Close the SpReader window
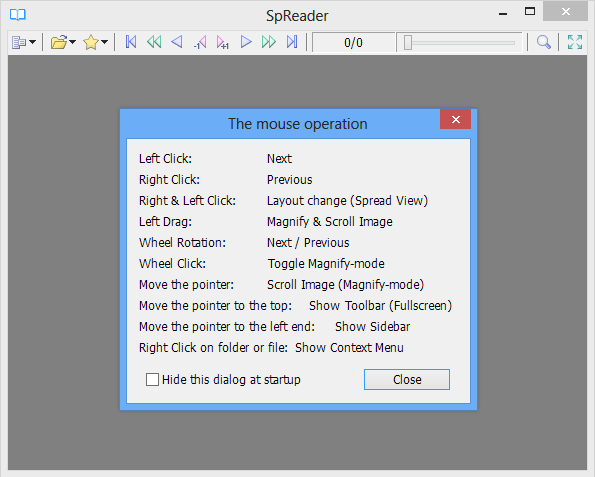 [x=565, y=12]
